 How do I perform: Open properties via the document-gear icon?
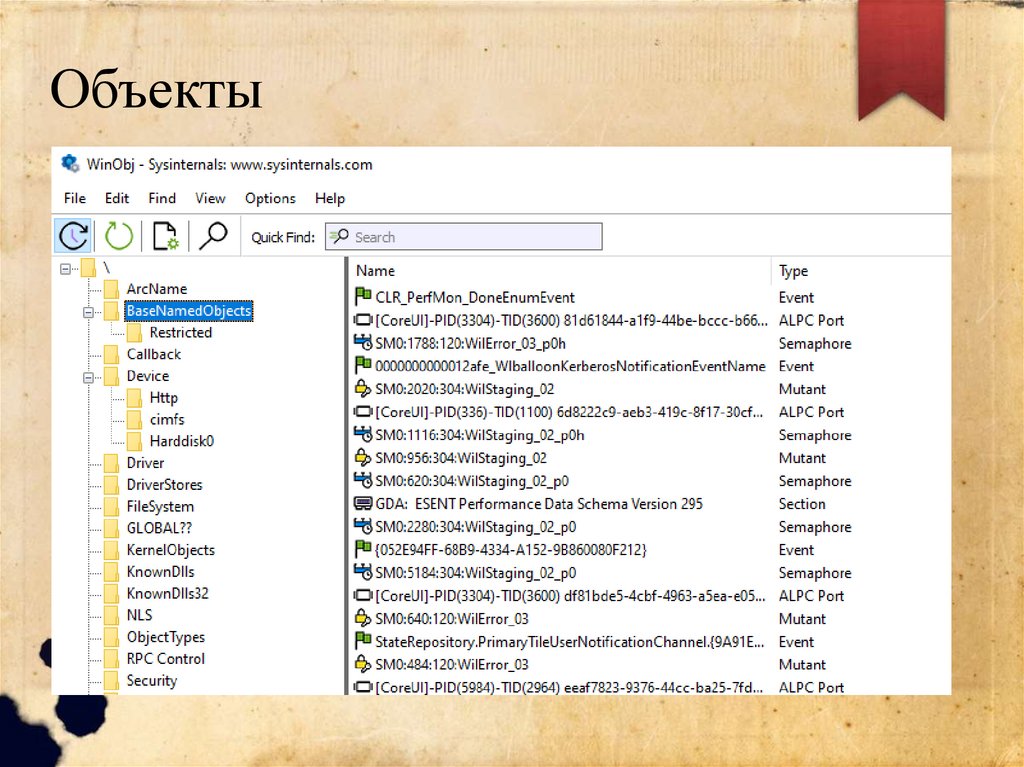pyautogui.click(x=165, y=236)
